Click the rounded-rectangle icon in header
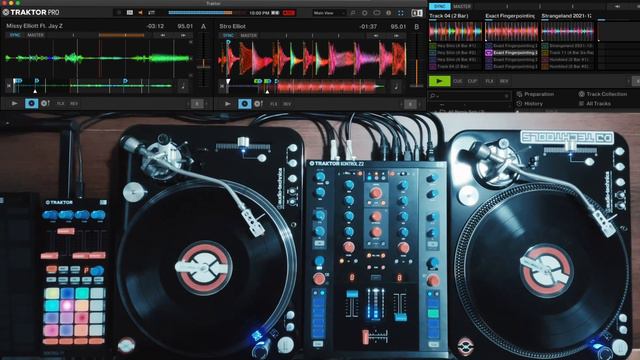The image size is (640, 360). [x=377, y=13]
